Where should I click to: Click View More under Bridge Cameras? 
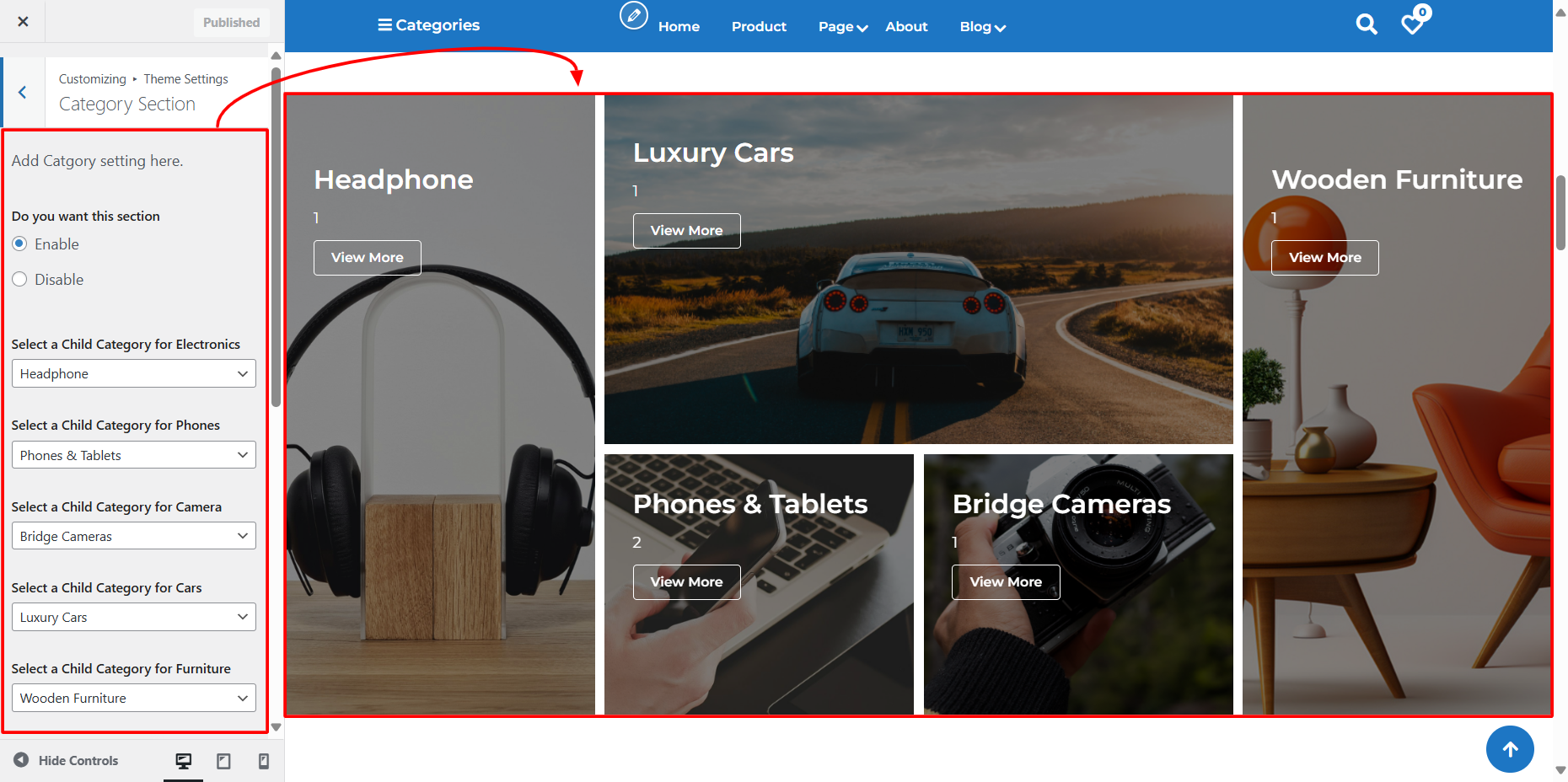1006,582
